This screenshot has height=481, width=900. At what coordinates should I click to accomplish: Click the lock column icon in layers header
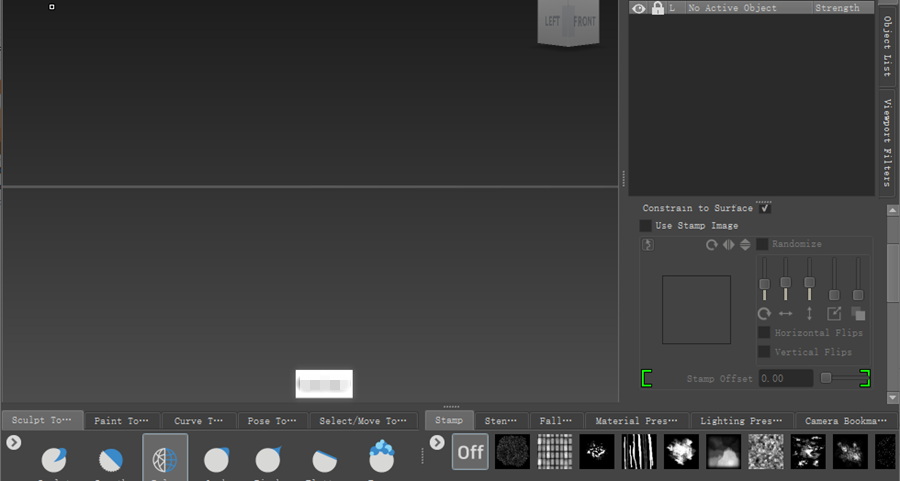tap(658, 8)
